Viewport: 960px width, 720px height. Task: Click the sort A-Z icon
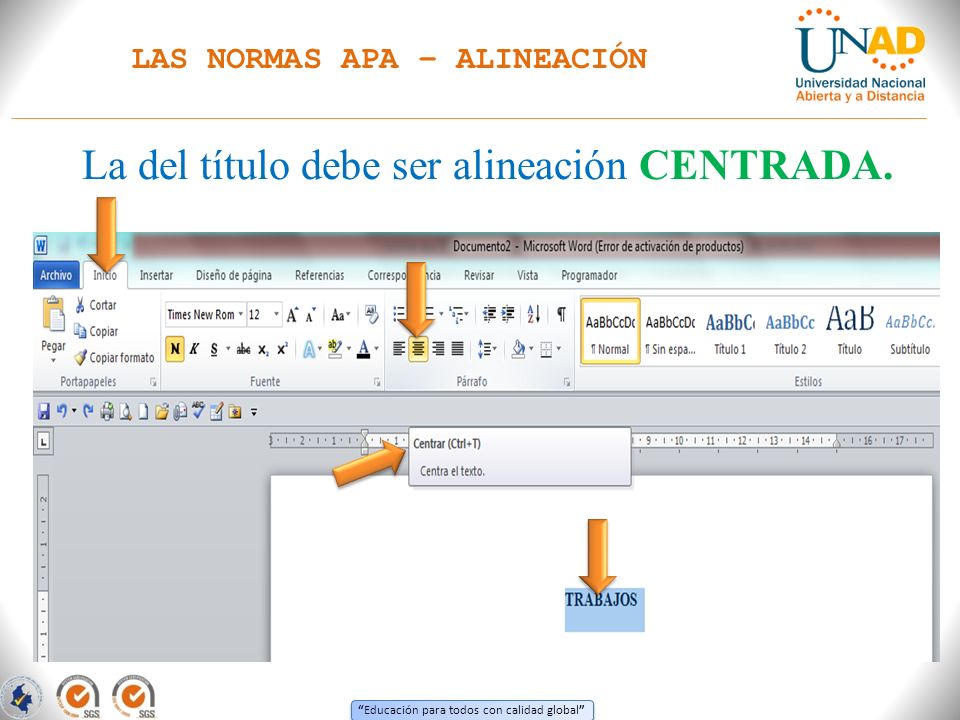pyautogui.click(x=533, y=314)
